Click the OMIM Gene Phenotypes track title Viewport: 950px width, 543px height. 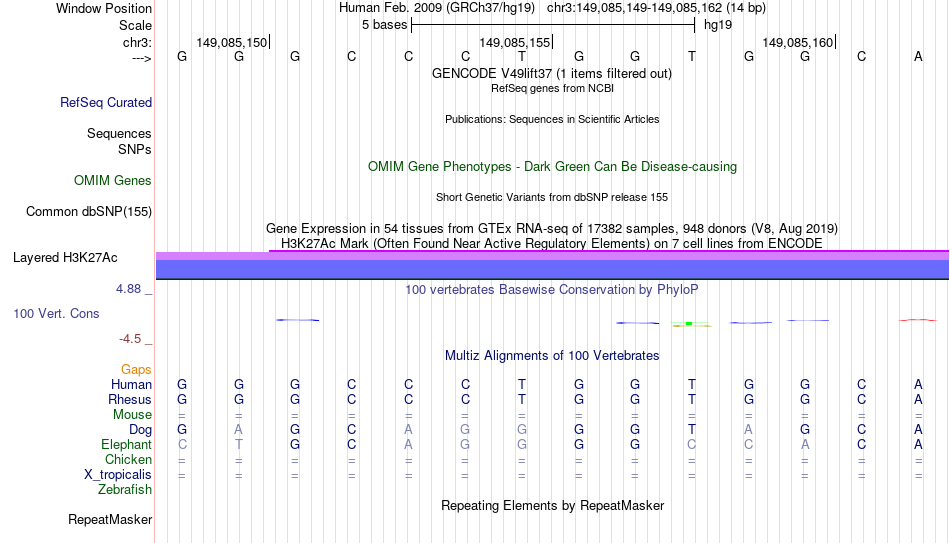click(x=552, y=167)
